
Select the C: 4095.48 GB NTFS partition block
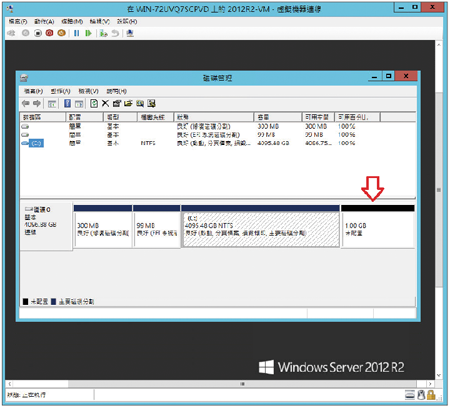(261, 226)
